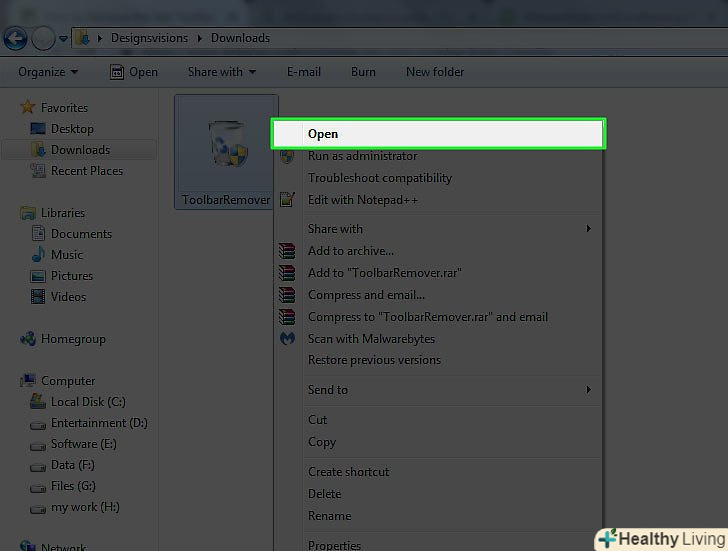
Task: Select Scan with Malwarebytes
Action: pyautogui.click(x=438, y=339)
